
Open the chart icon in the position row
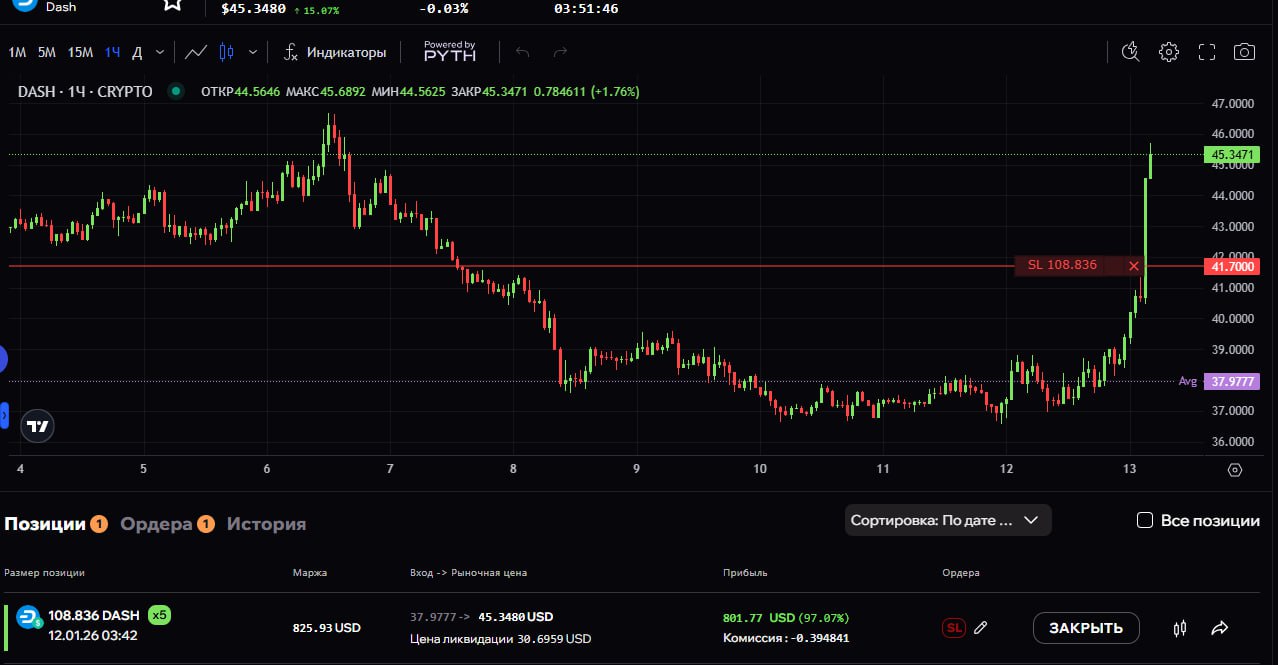[x=1180, y=628]
